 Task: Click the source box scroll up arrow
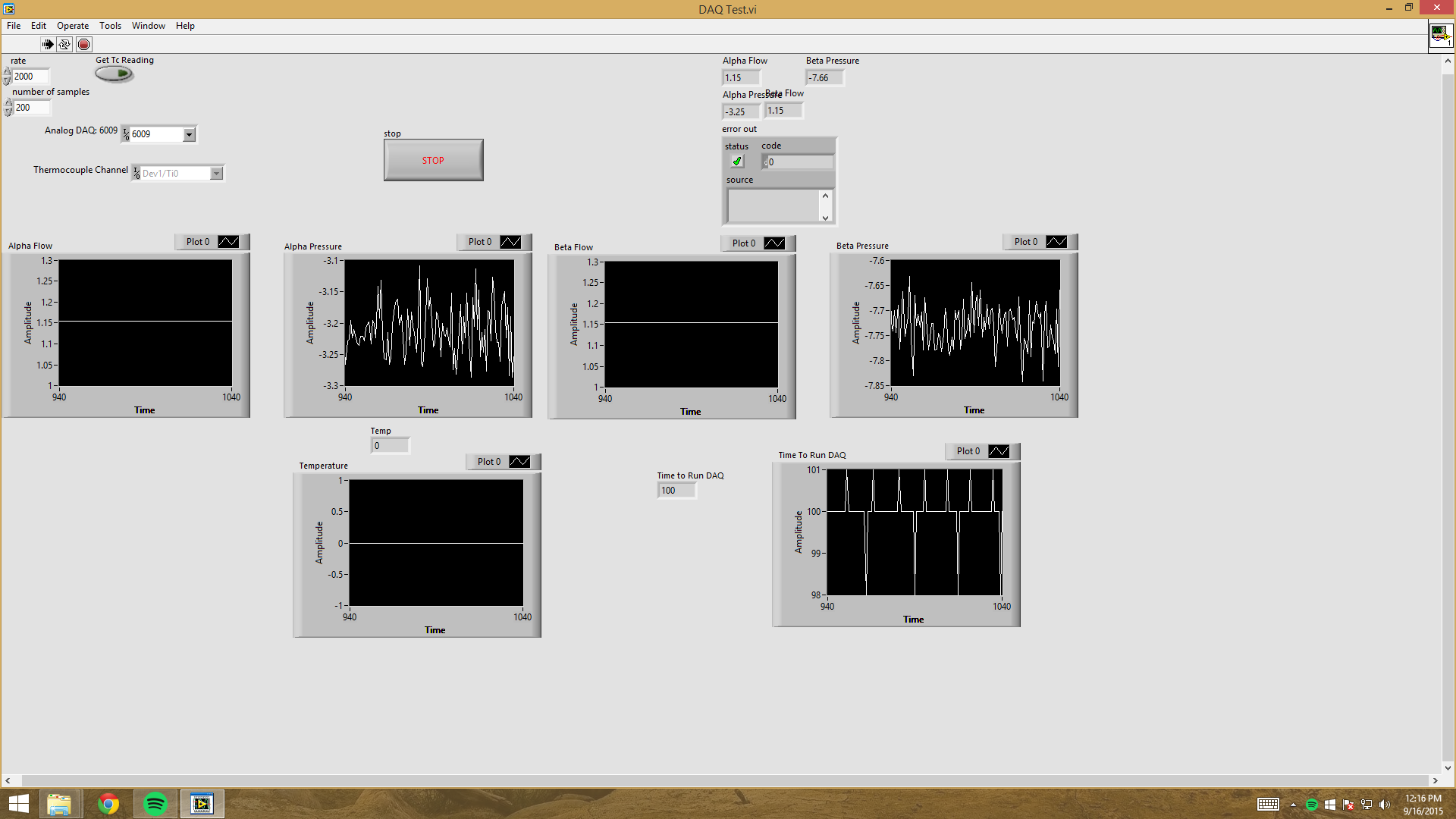click(x=826, y=196)
